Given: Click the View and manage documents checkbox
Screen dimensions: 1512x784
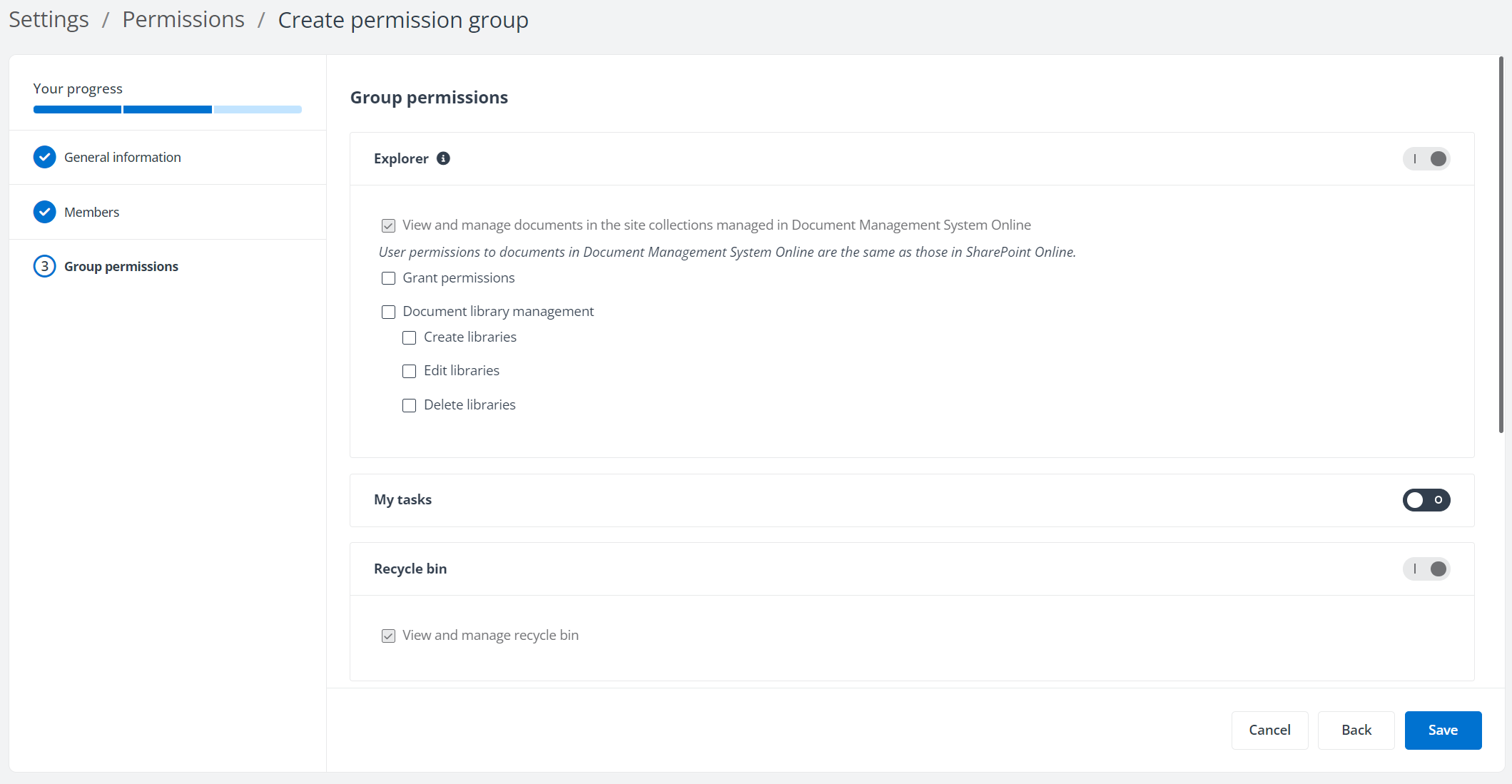Looking at the screenshot, I should [388, 225].
